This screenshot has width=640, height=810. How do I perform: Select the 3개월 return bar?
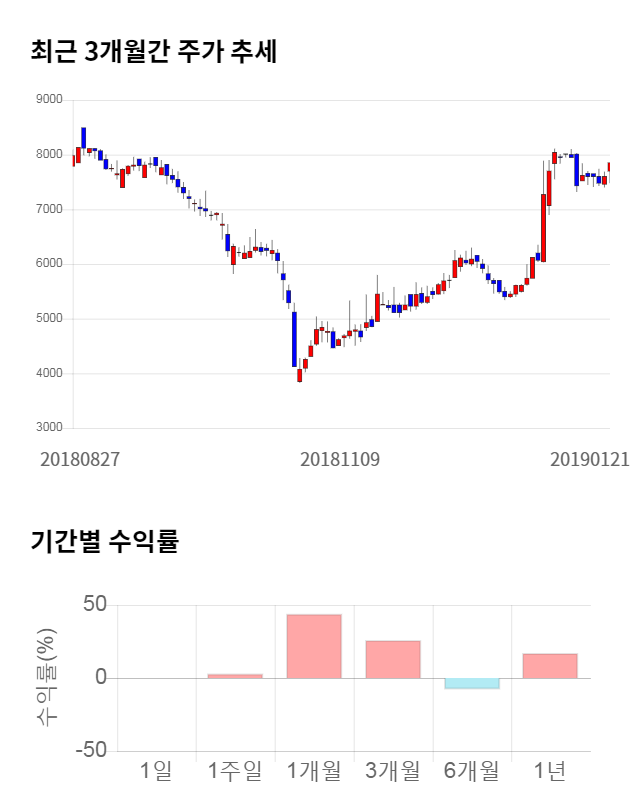tap(393, 659)
